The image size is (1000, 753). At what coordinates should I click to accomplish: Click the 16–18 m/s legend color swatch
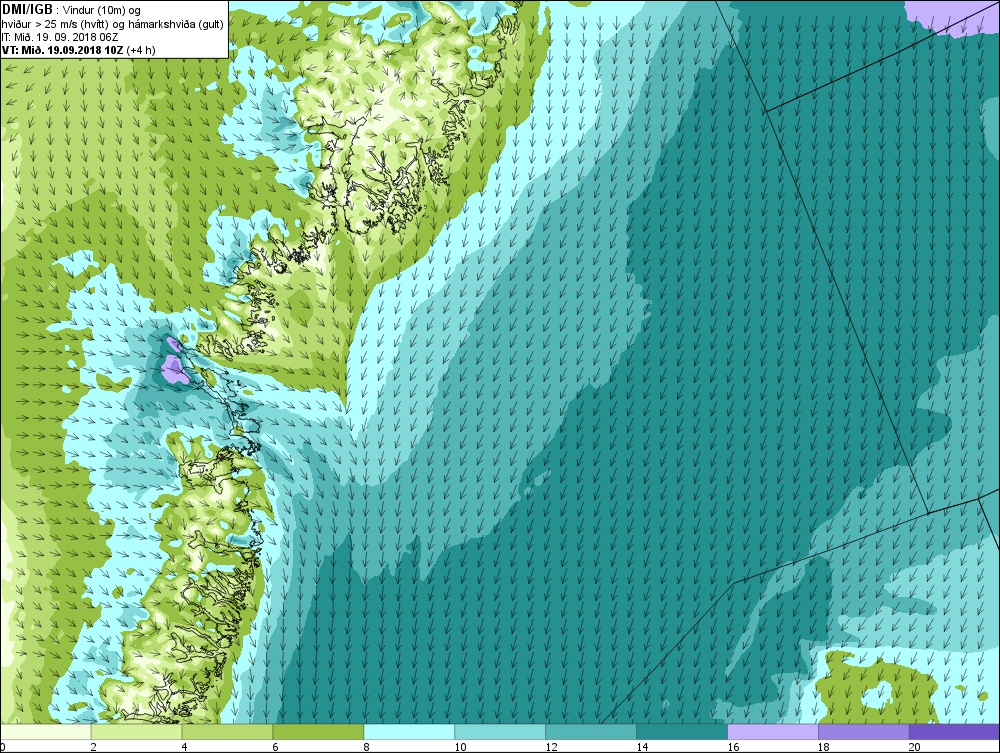click(773, 731)
